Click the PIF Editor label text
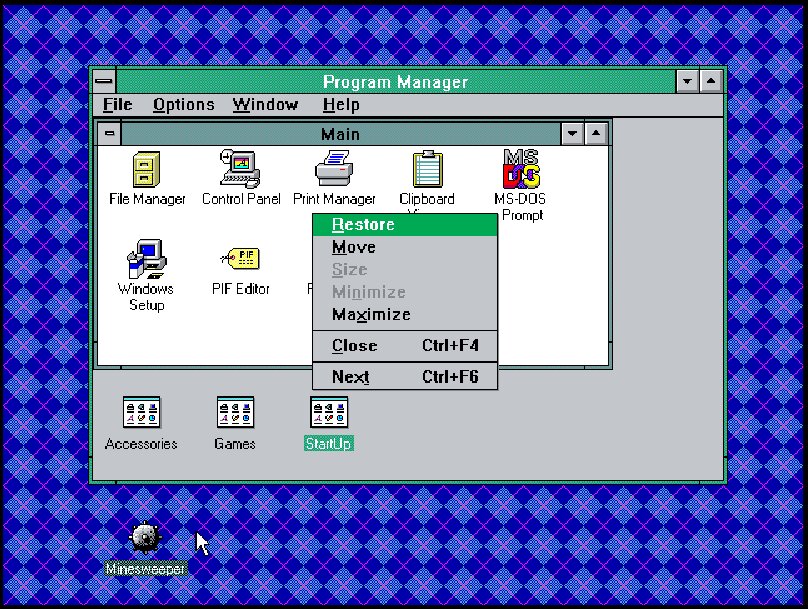 point(241,289)
